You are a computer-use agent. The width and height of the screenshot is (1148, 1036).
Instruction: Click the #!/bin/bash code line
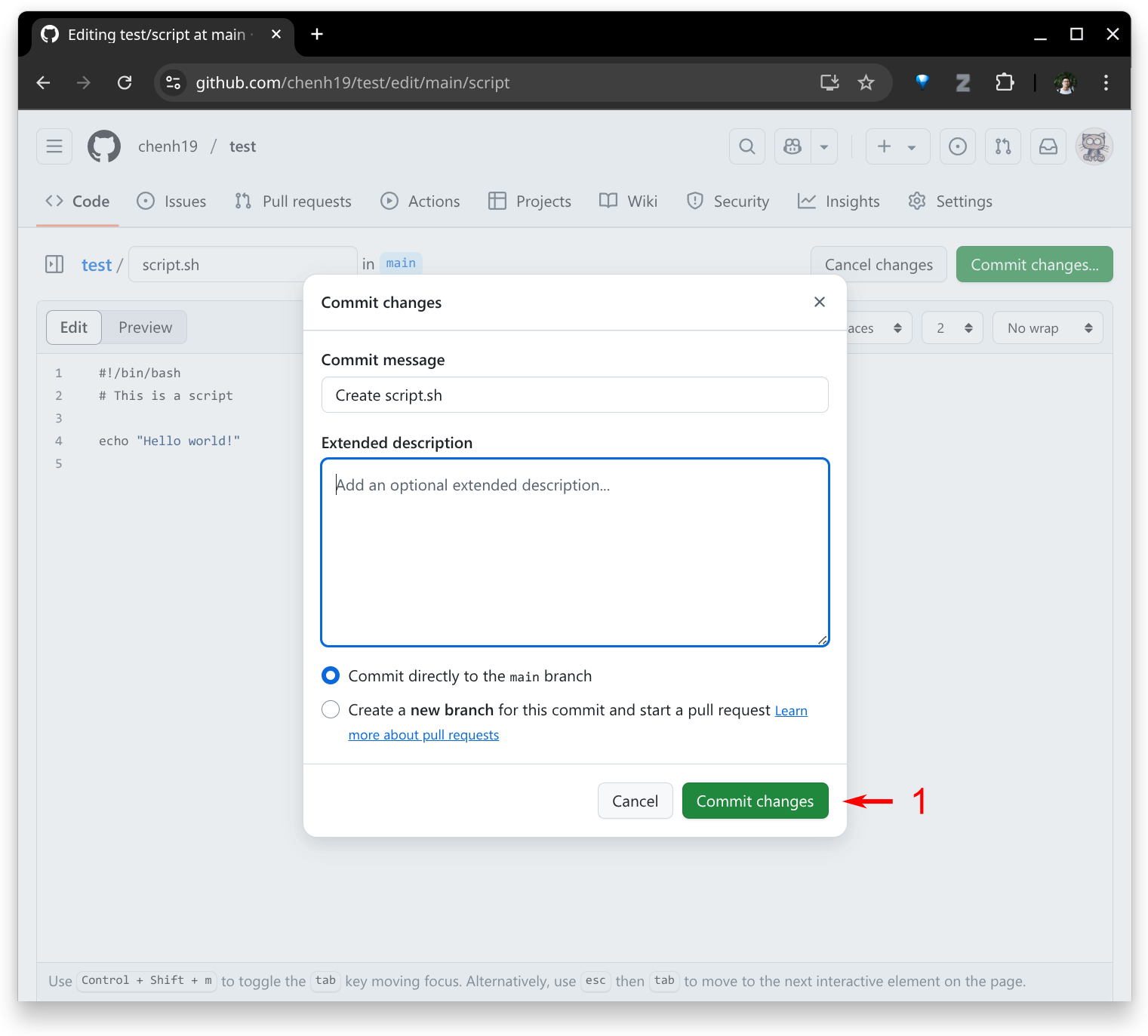tap(140, 373)
